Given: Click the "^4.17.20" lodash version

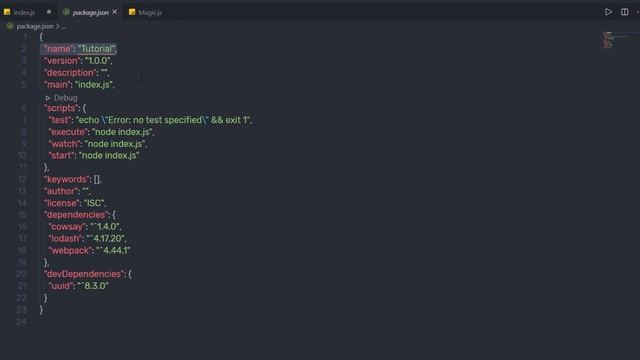Looking at the screenshot, I should (x=106, y=238).
